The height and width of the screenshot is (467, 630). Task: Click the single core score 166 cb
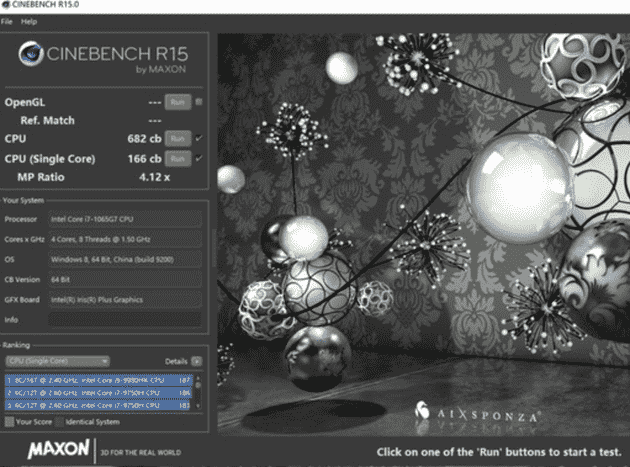[x=144, y=159]
